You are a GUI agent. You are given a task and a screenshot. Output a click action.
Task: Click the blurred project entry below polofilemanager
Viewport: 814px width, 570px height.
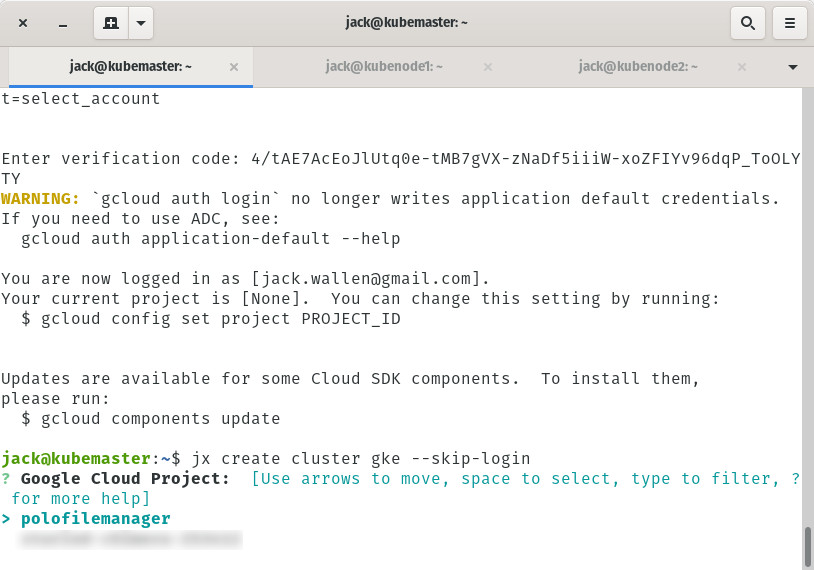pyautogui.click(x=131, y=539)
